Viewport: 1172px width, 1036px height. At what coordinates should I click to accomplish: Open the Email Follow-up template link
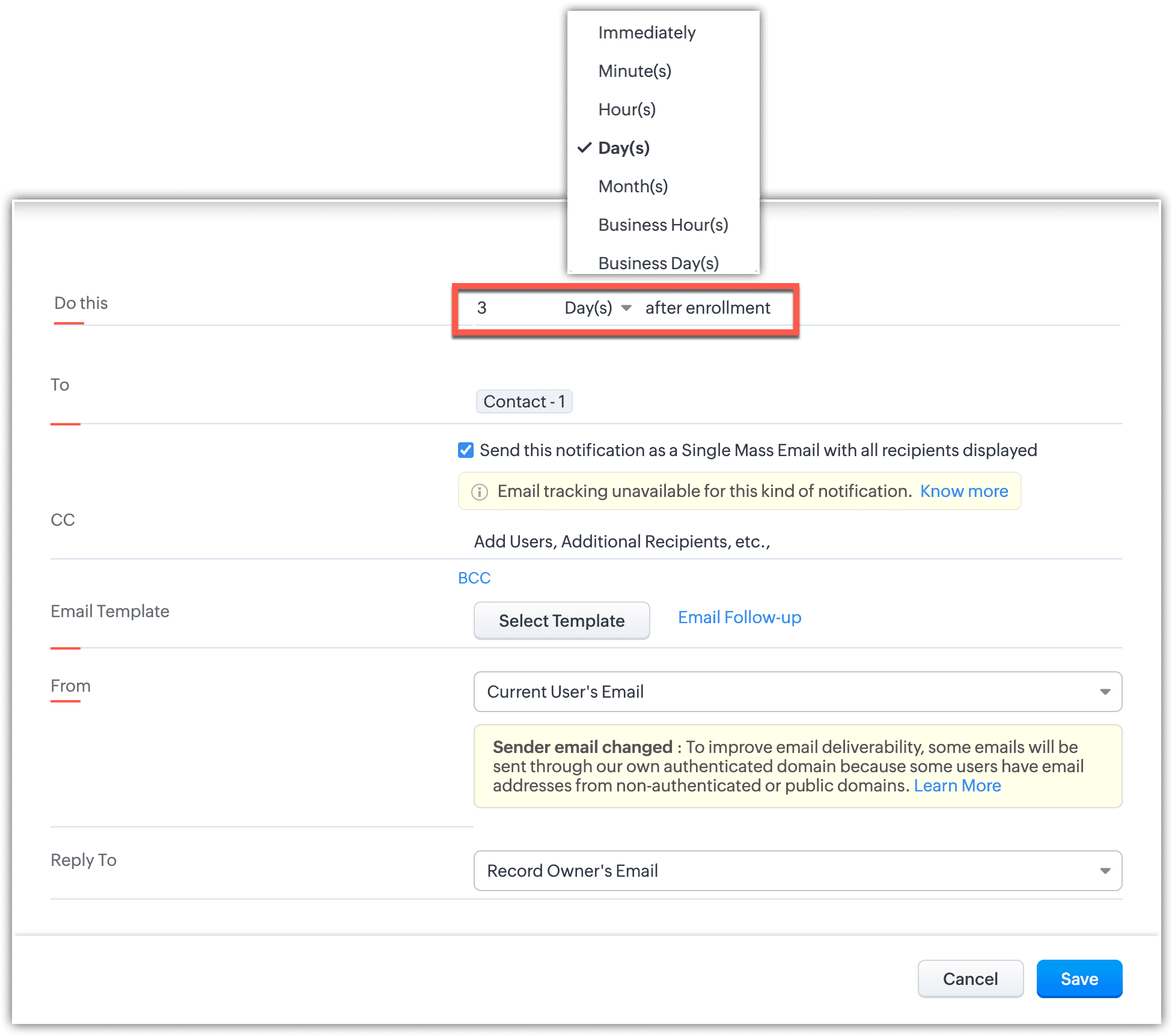pyautogui.click(x=739, y=617)
